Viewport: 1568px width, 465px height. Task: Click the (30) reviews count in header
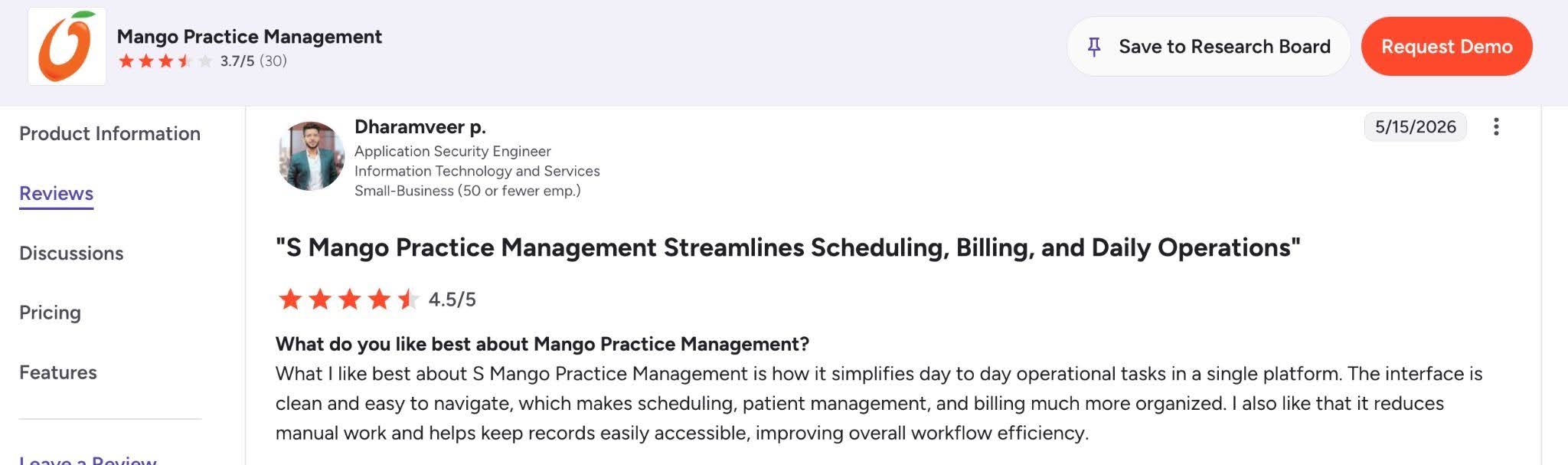(x=273, y=61)
